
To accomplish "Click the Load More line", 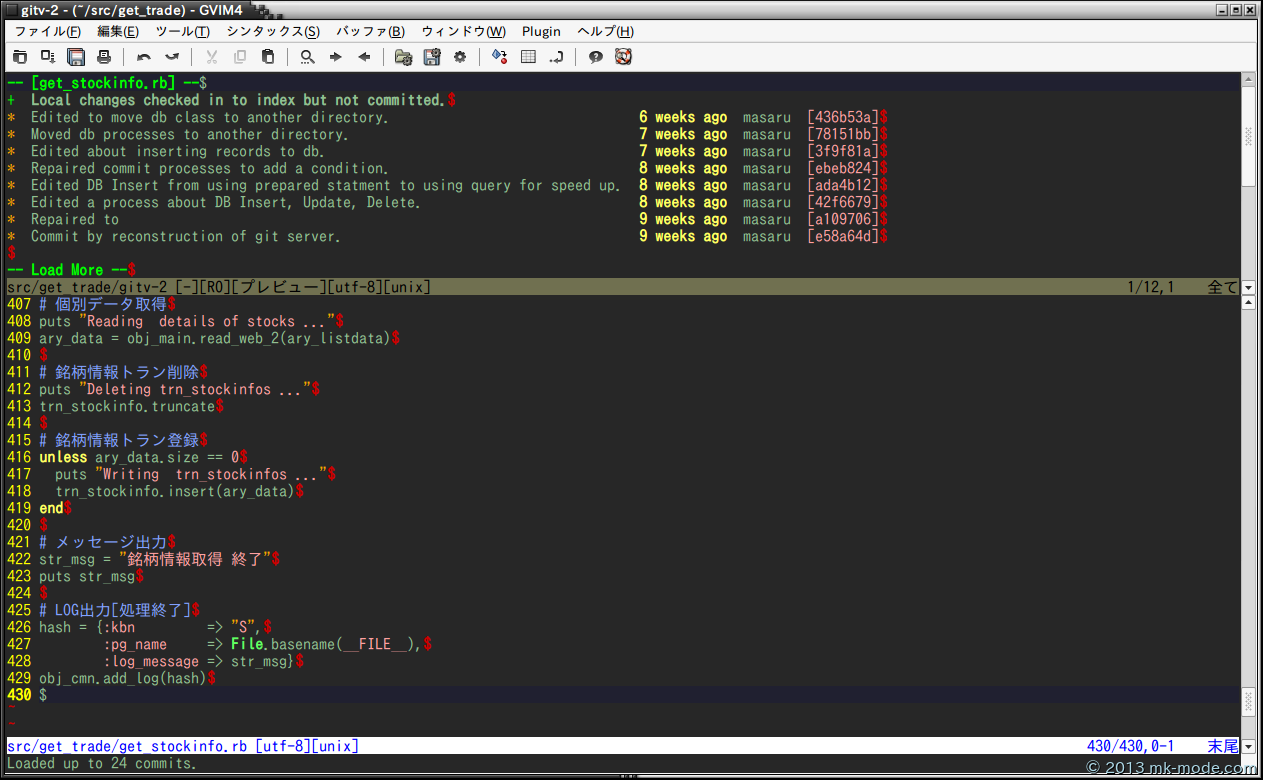I will 68,270.
